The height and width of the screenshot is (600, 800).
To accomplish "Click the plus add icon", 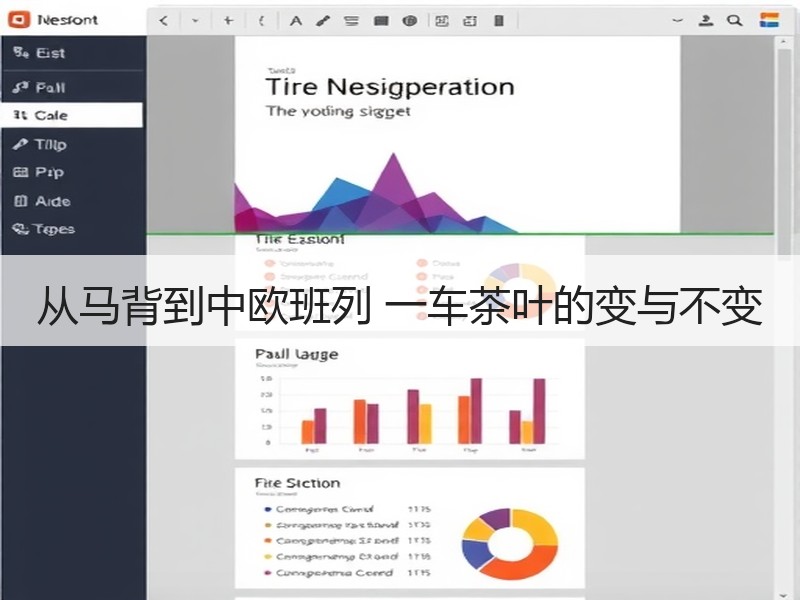I will tap(228, 20).
